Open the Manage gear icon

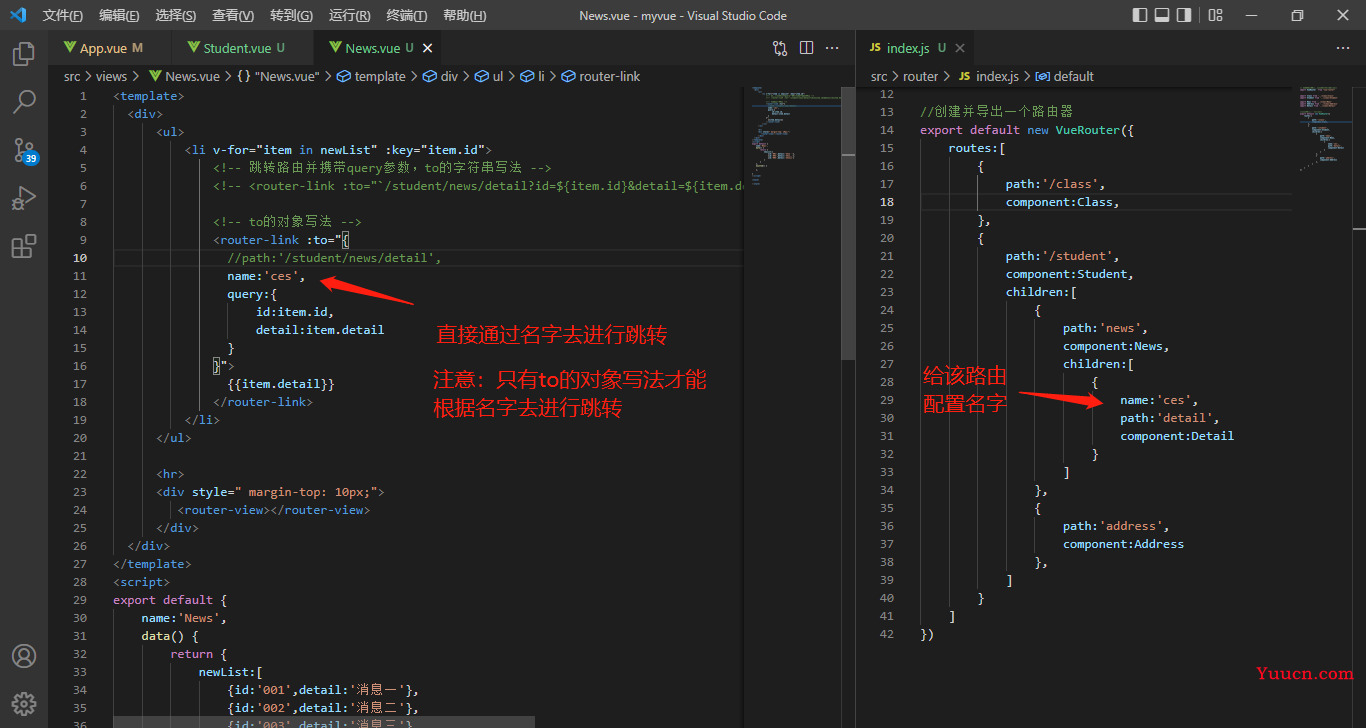(x=24, y=703)
